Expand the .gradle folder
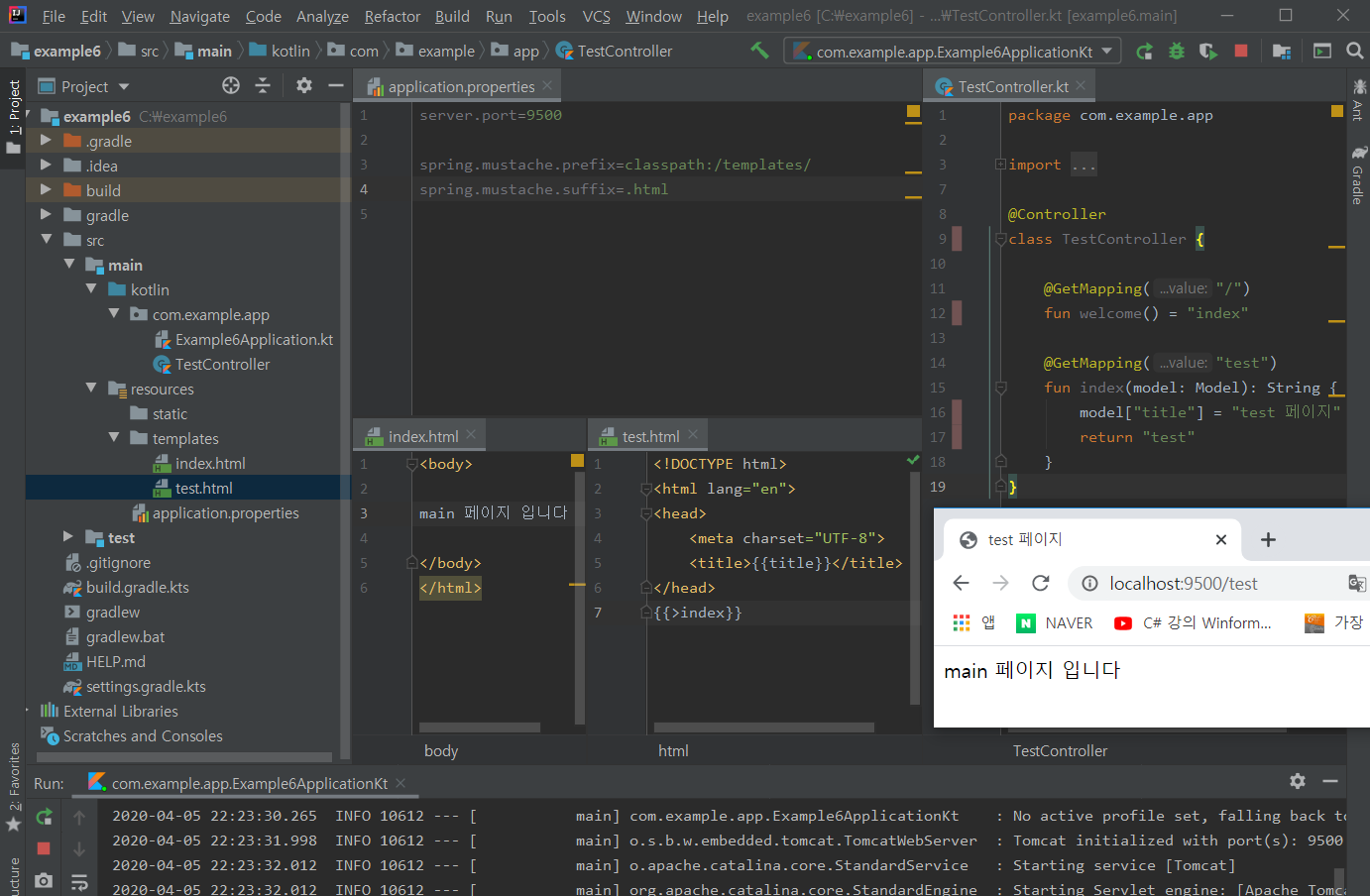Image resolution: width=1370 pixels, height=896 pixels. pyautogui.click(x=46, y=141)
